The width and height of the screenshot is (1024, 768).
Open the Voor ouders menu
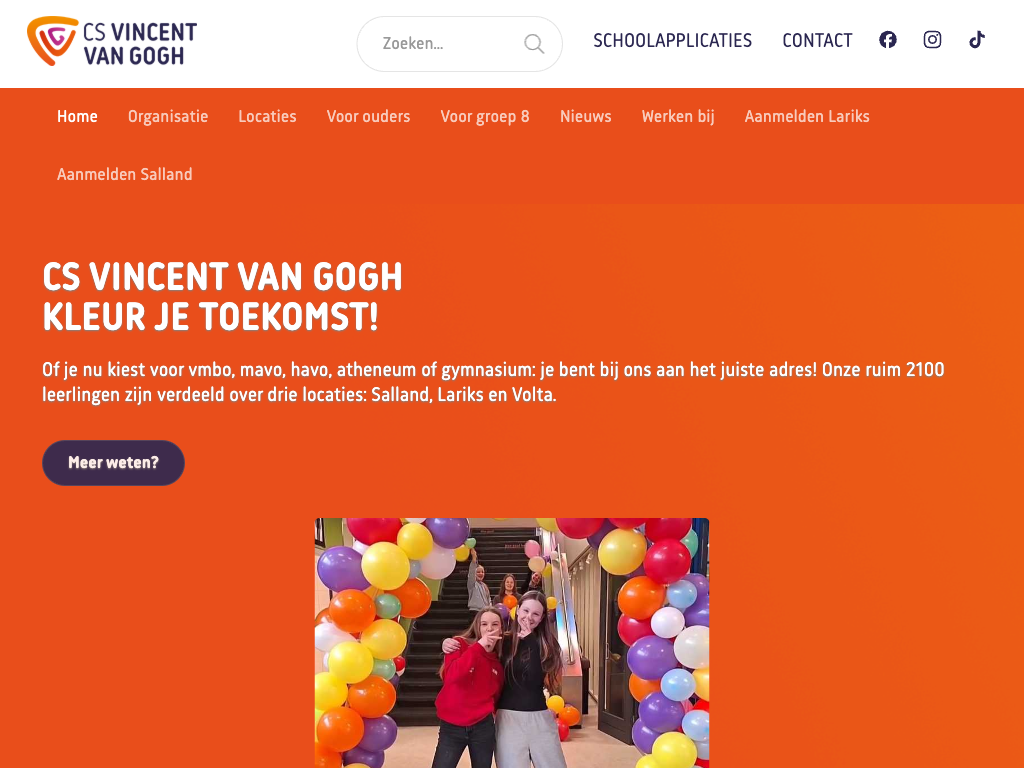368,116
